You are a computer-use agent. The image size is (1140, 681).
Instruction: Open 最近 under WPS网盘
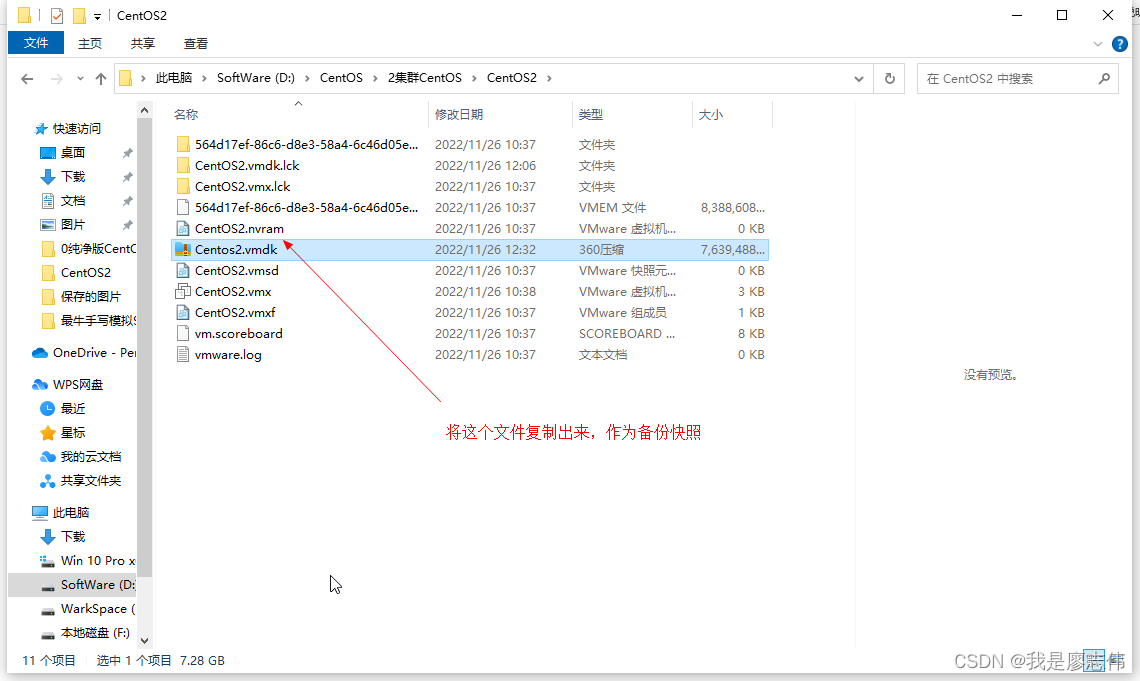tap(73, 408)
